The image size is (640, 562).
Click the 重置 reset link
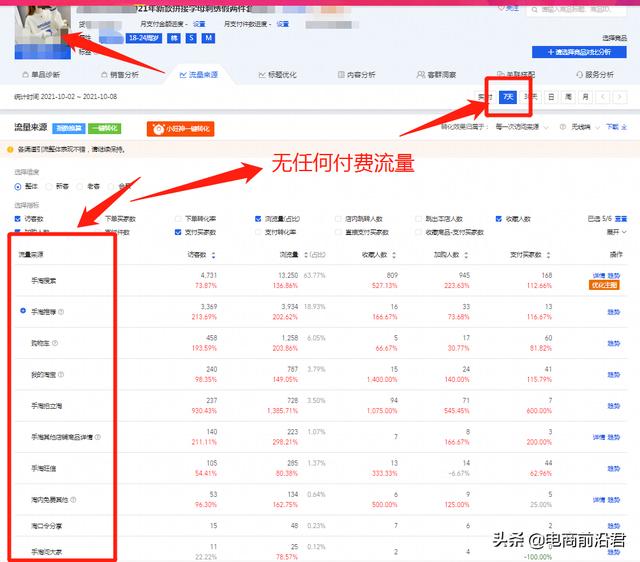(x=621, y=219)
